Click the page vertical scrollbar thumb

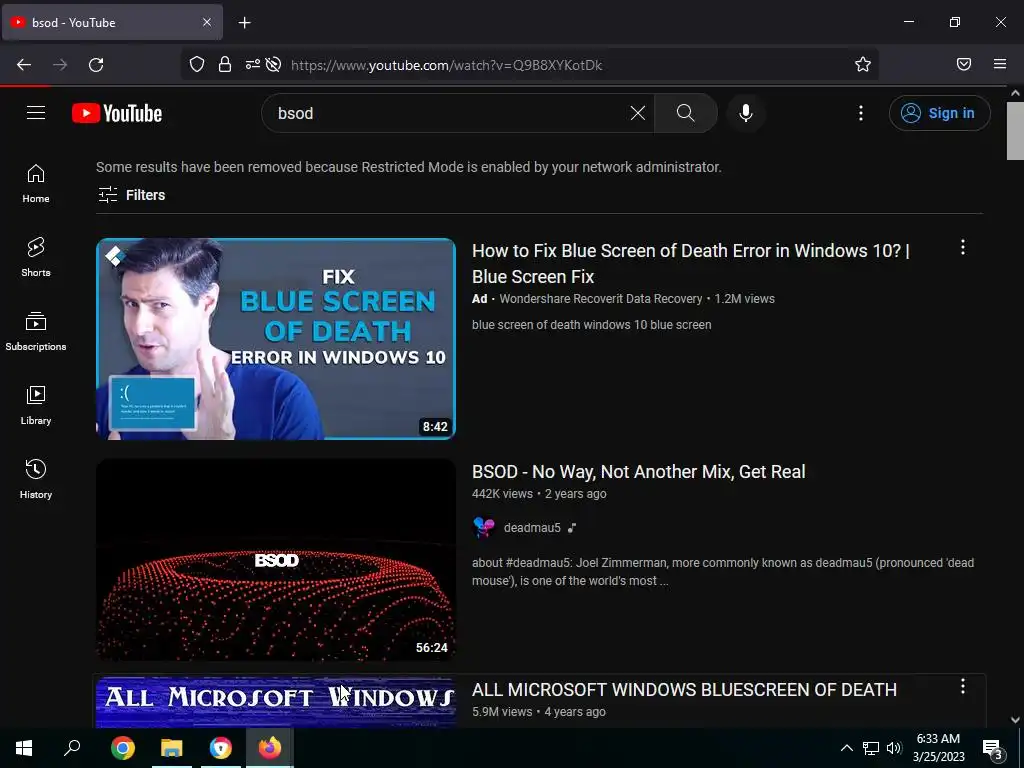pyautogui.click(x=1015, y=131)
